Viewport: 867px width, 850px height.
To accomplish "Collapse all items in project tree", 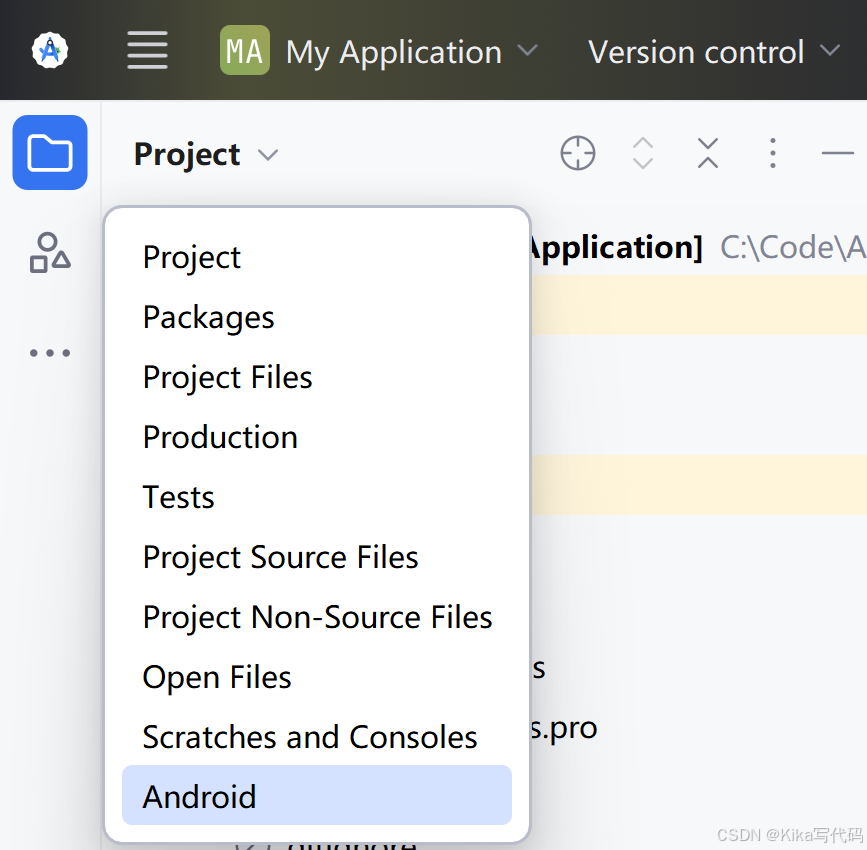I will pyautogui.click(x=708, y=153).
